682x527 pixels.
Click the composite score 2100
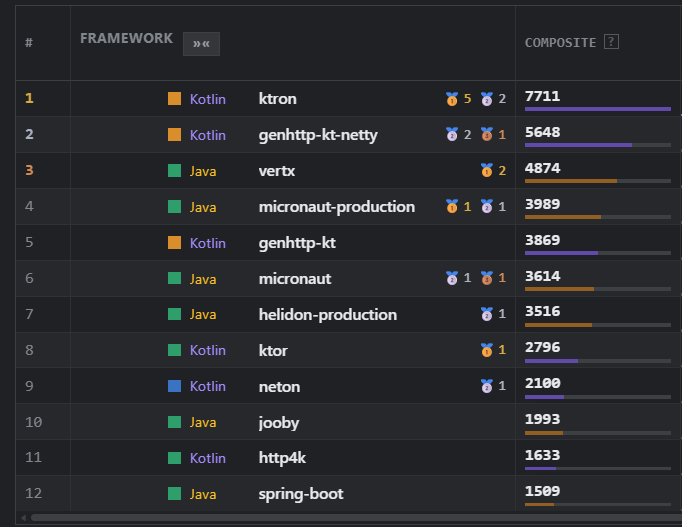(542, 383)
